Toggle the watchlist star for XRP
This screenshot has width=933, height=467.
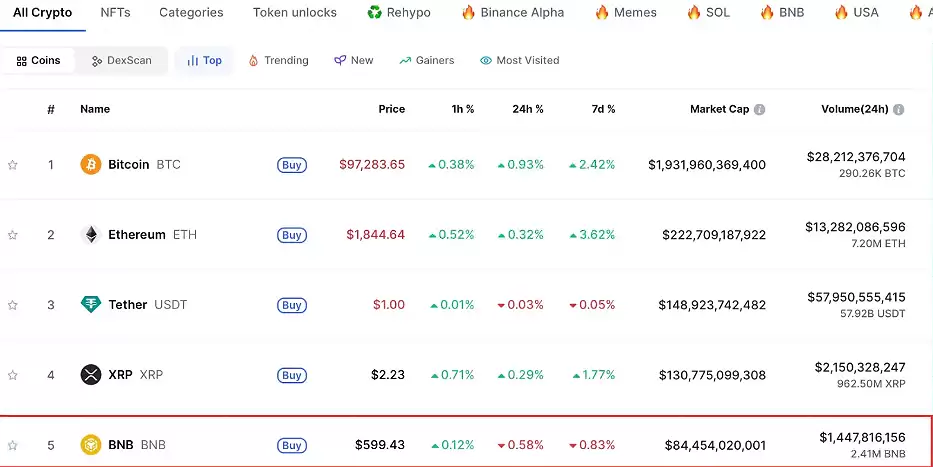[x=13, y=375]
